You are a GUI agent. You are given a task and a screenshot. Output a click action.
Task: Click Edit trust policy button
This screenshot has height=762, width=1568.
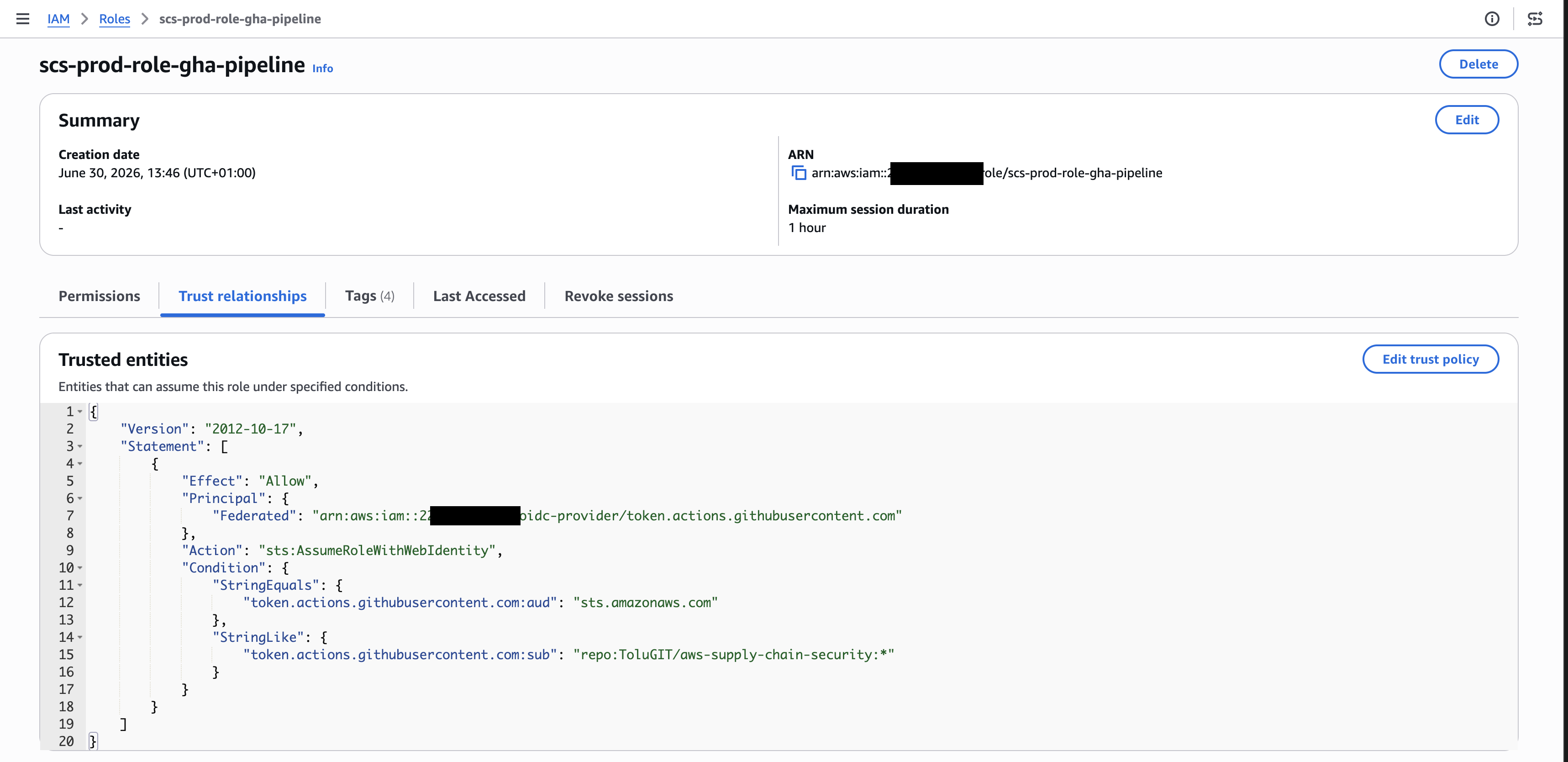[1430, 359]
